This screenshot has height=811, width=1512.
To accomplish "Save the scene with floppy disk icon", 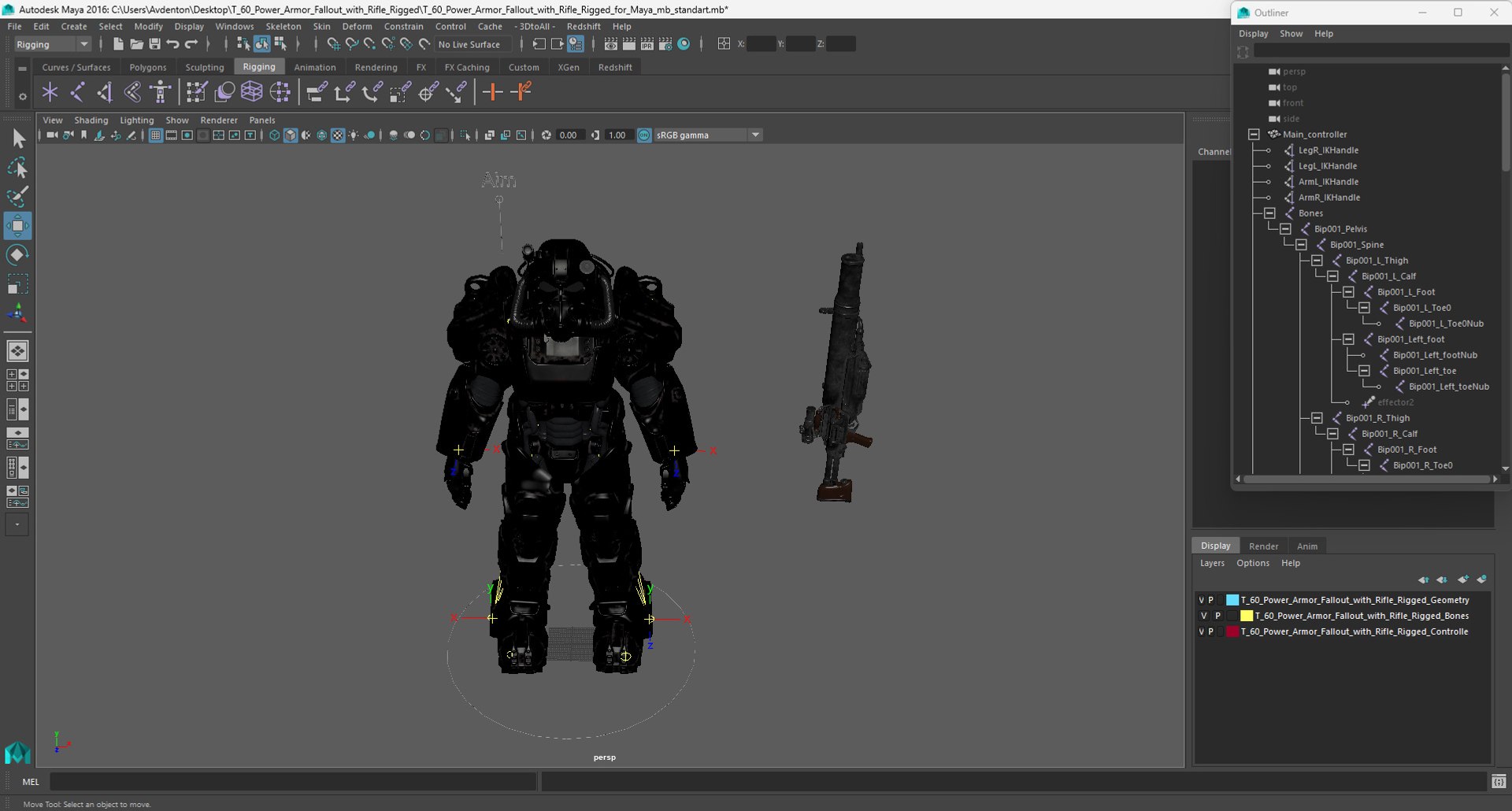I will tap(154, 44).
